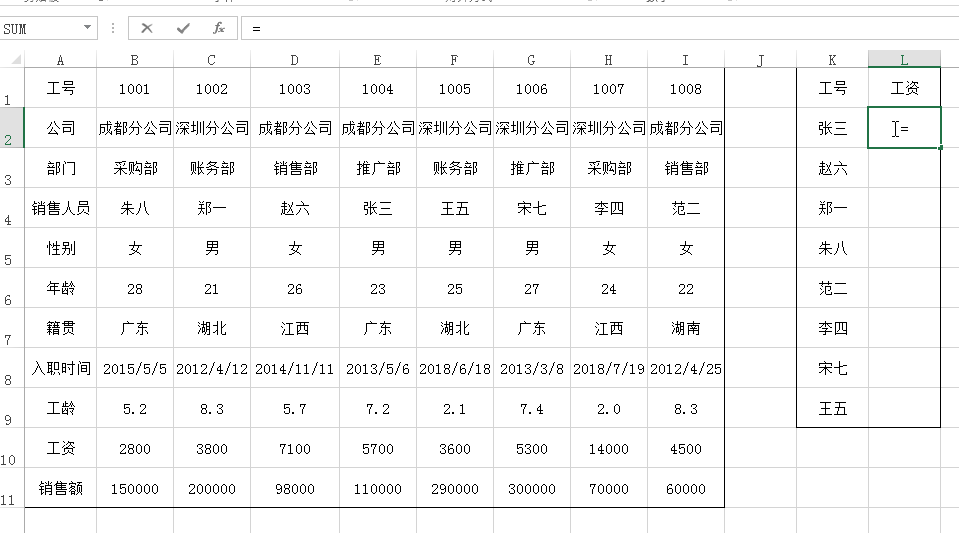Select column B header

point(135,60)
